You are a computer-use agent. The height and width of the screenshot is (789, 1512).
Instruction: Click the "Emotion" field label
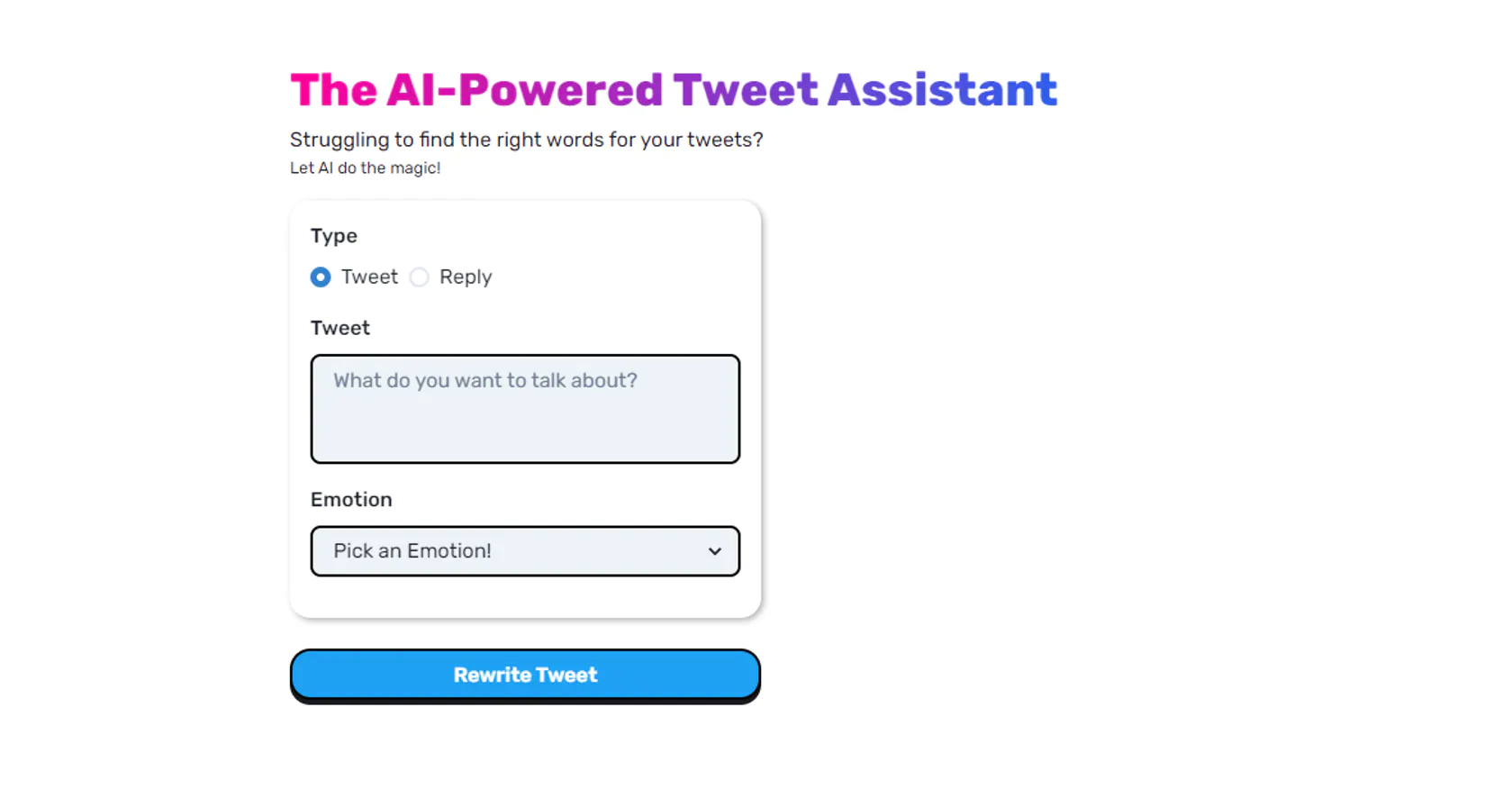tap(351, 500)
